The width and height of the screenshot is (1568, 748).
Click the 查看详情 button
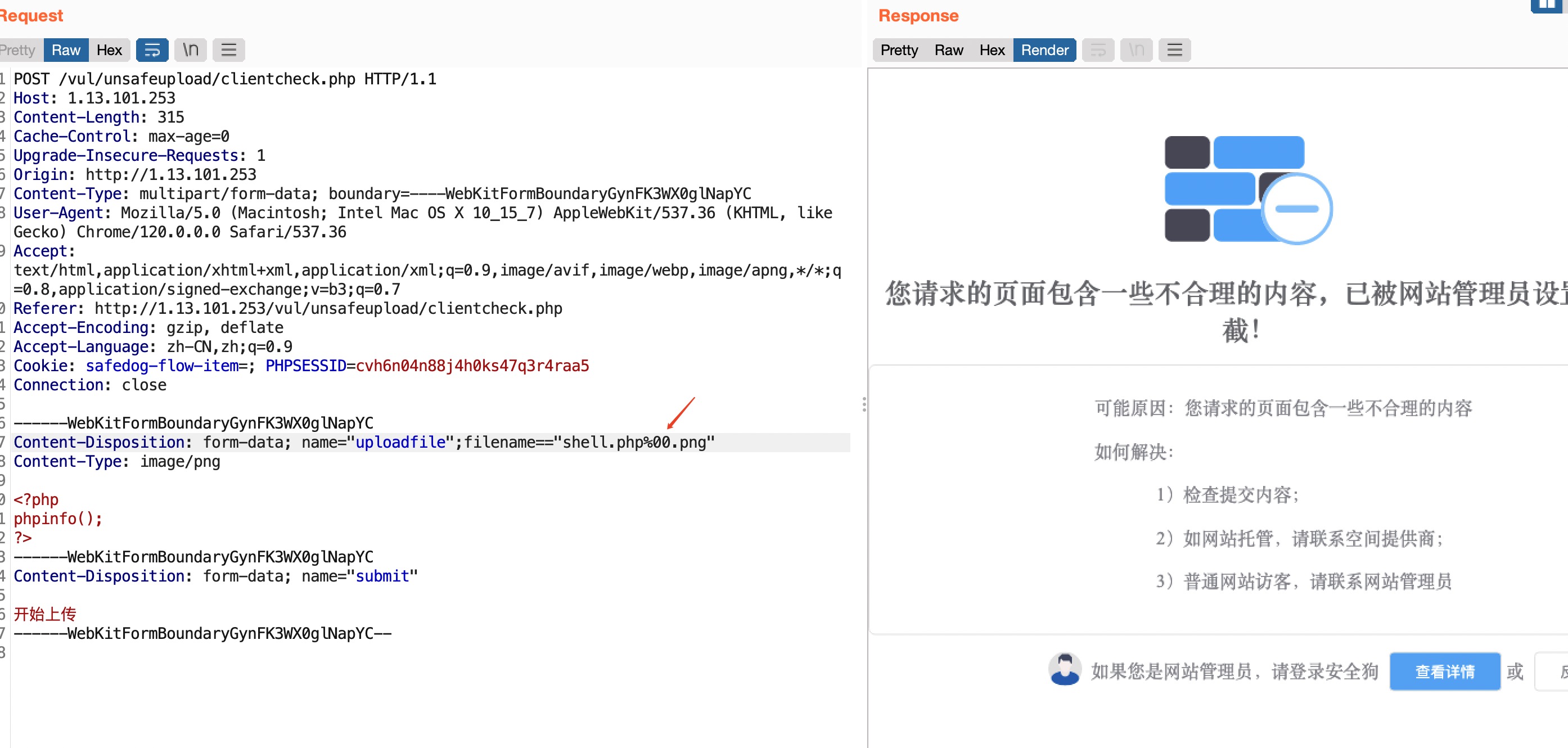pos(1444,672)
